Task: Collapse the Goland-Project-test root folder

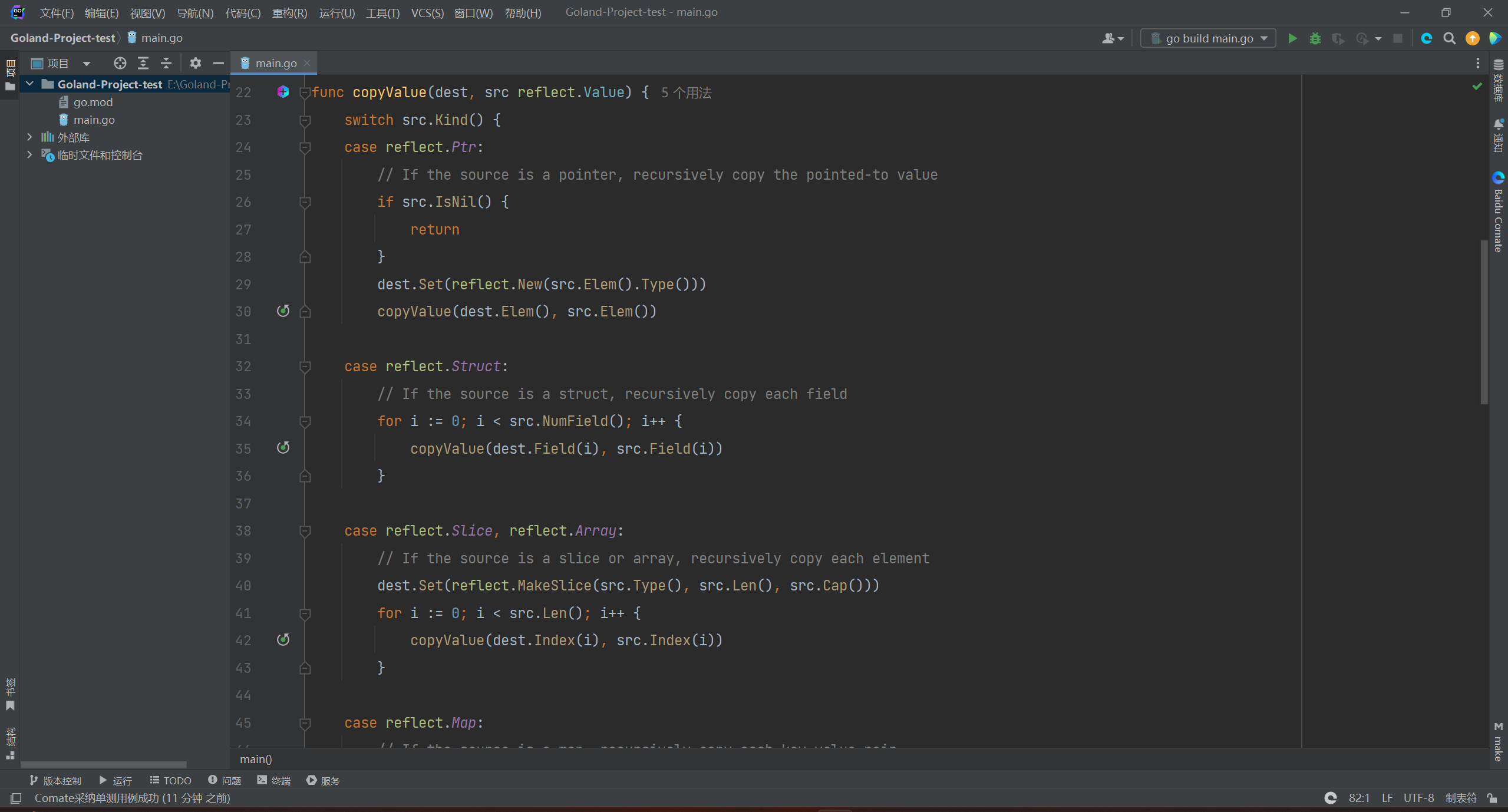Action: [x=29, y=84]
